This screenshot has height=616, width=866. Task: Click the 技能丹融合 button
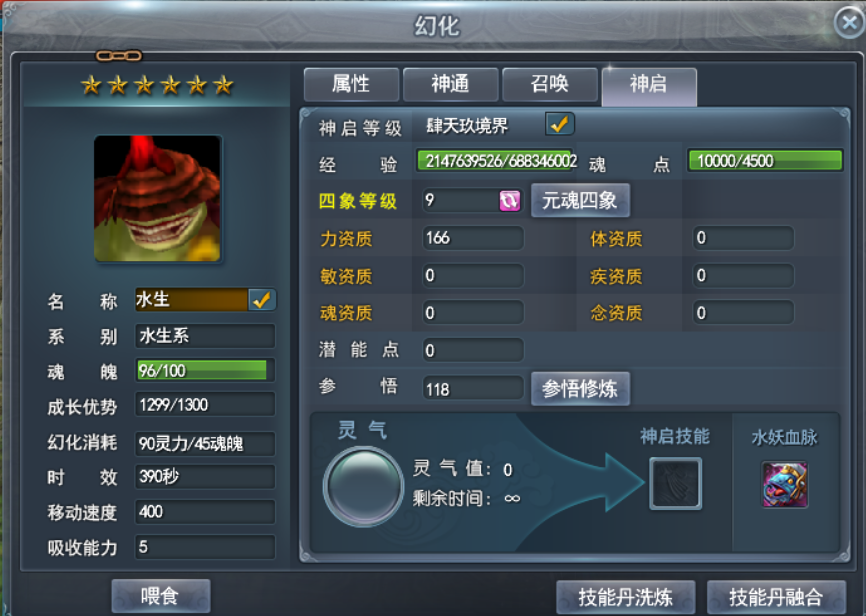pos(776,597)
